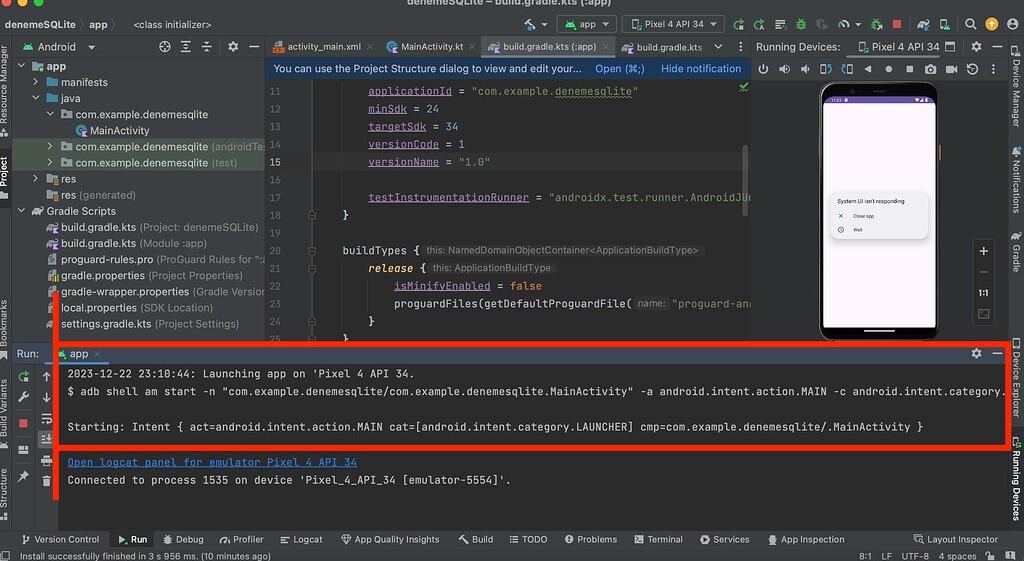
Task: Click the Apply Code Changes icon
Action: pos(780,24)
